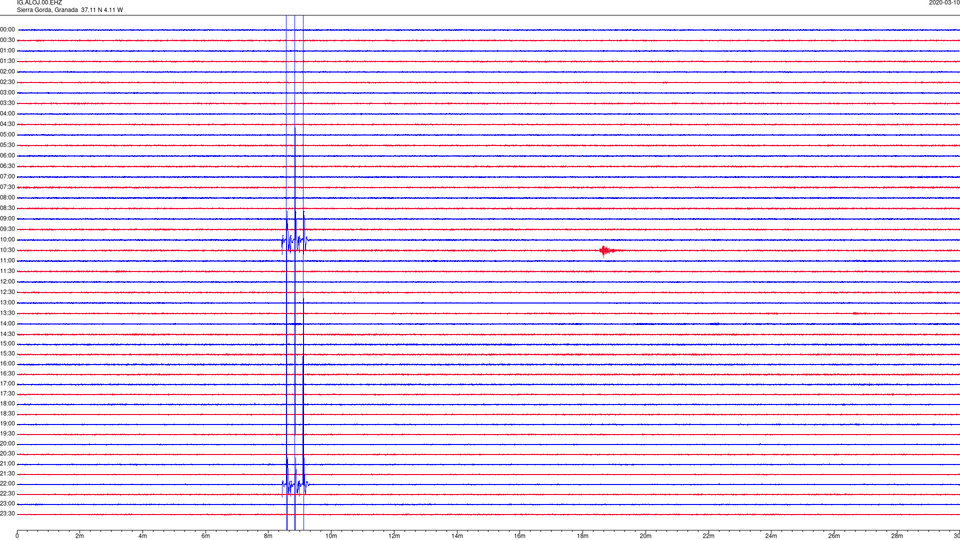
Task: Click the blue spike burst on 22:00 trace
Action: 295,484
